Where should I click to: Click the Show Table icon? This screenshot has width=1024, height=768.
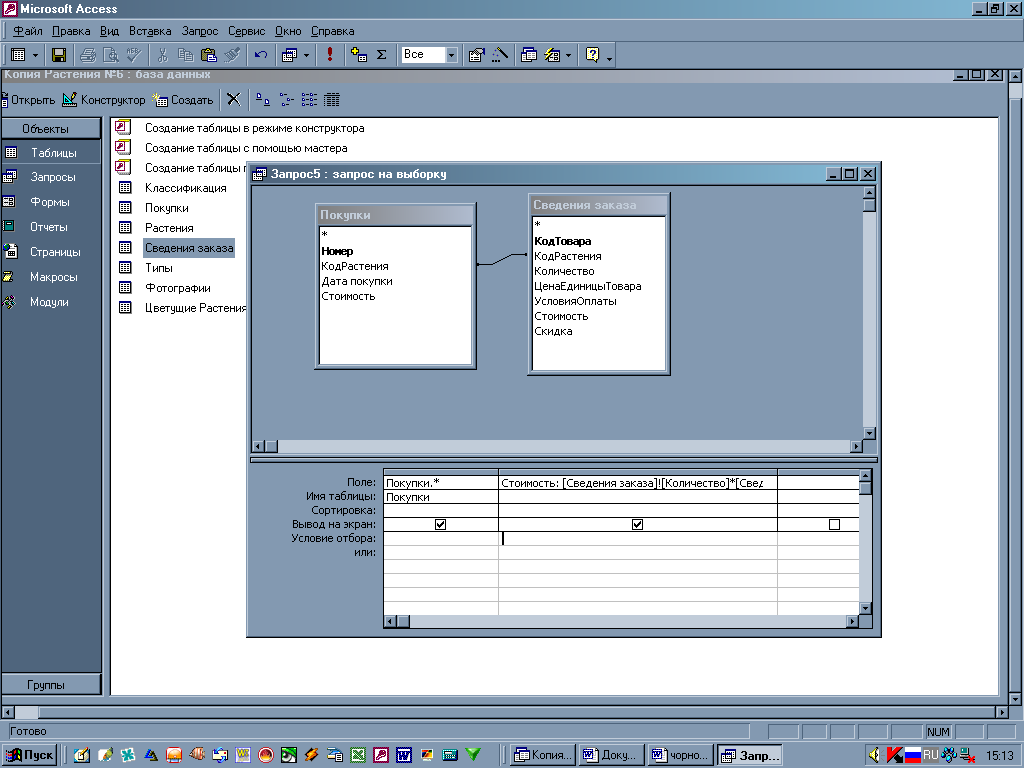[359, 55]
